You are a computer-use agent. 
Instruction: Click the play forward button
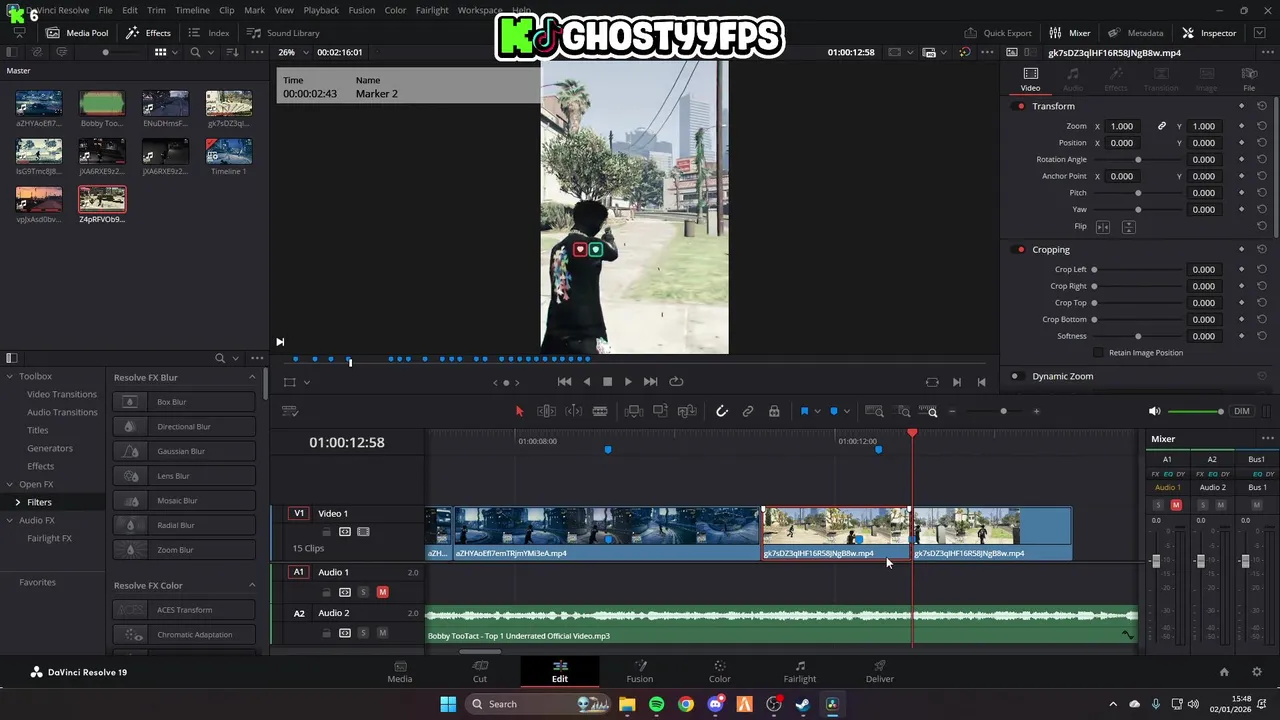click(x=628, y=381)
